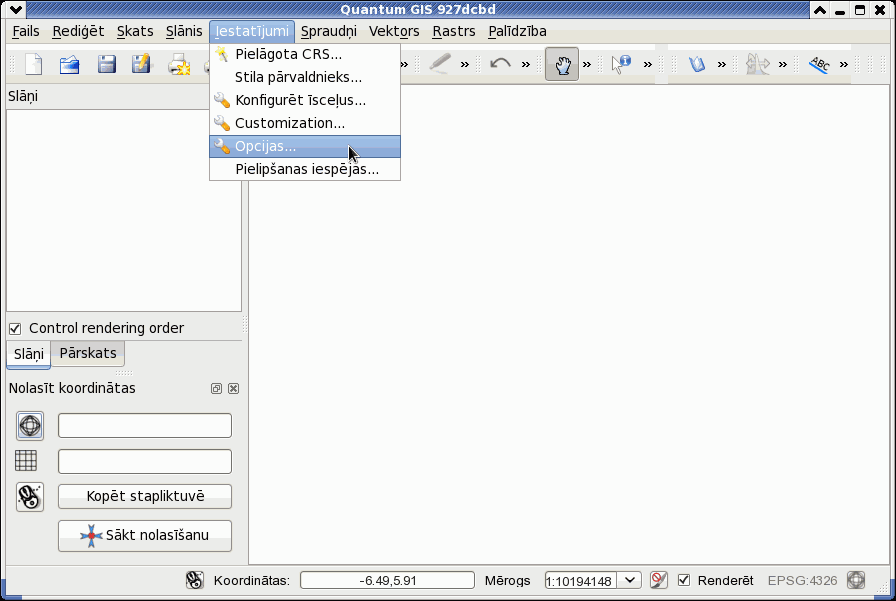Open the Mērogs scale dropdown arrow
896x601 pixels.
click(630, 580)
